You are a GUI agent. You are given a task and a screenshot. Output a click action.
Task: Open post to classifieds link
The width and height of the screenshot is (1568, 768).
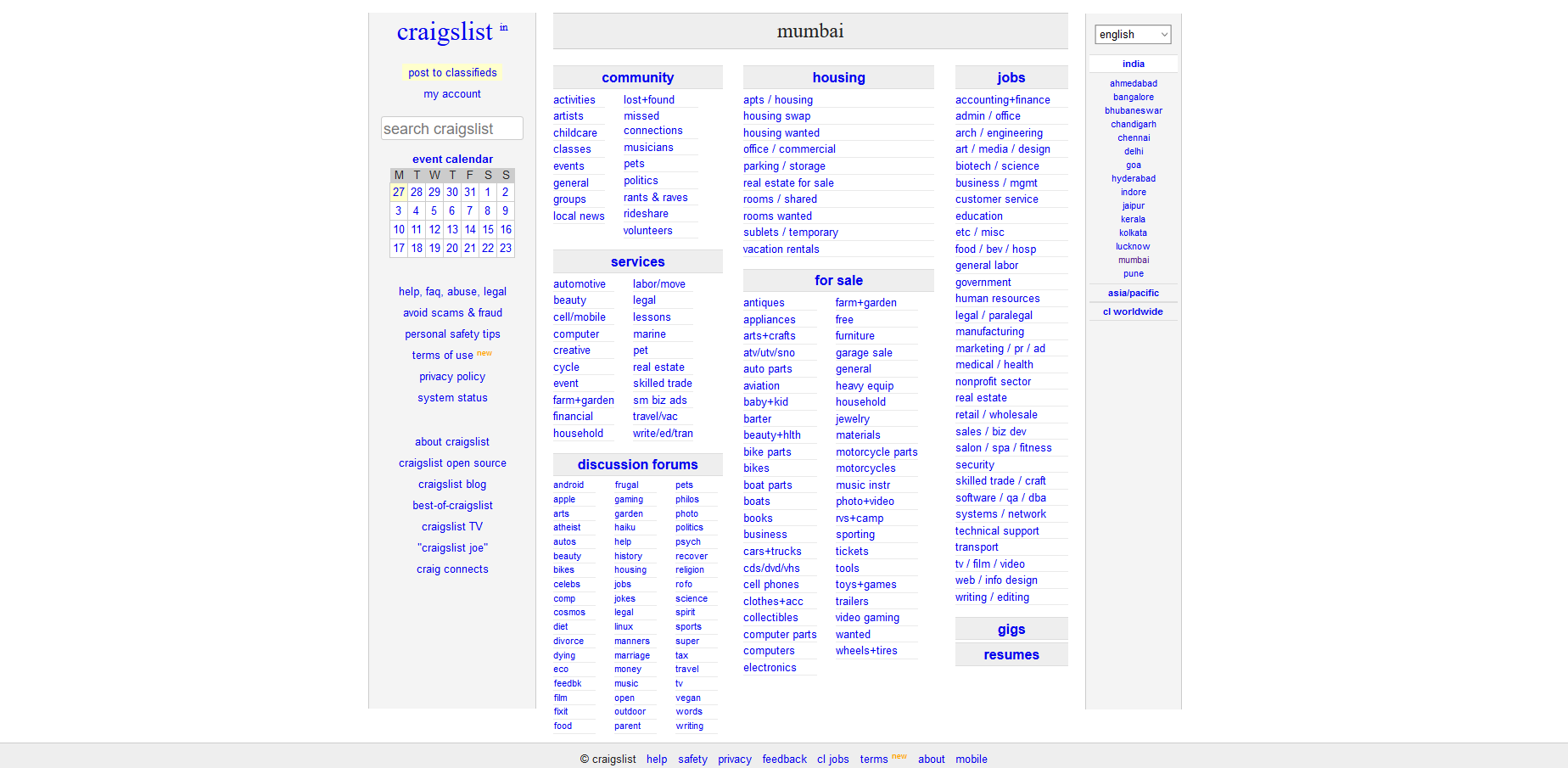452,73
